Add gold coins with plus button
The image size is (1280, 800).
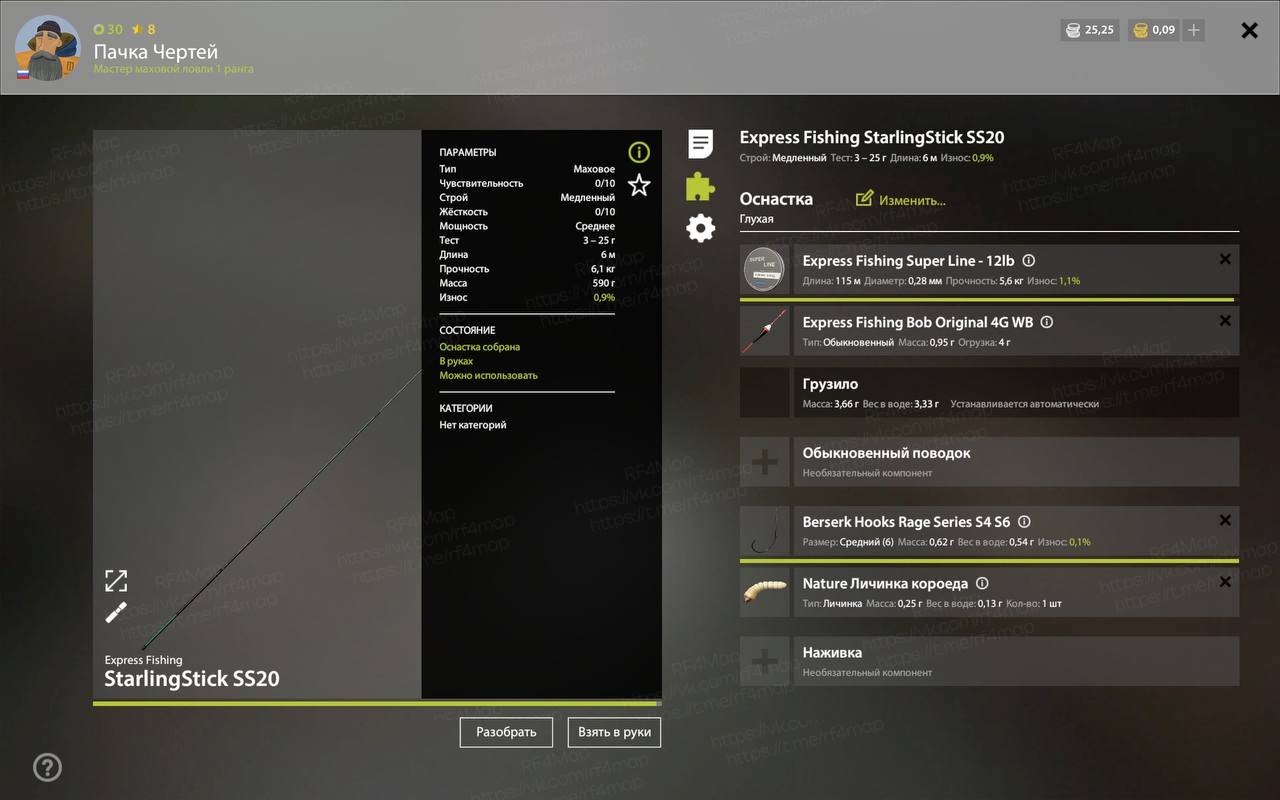click(x=1193, y=30)
